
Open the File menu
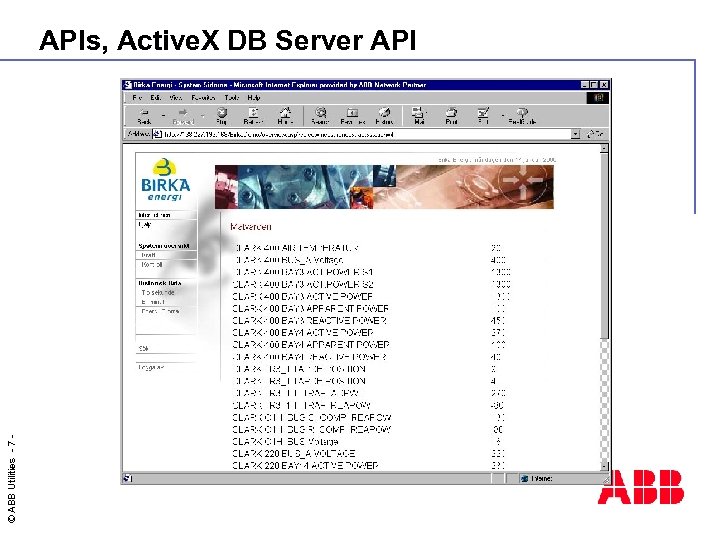[x=137, y=98]
